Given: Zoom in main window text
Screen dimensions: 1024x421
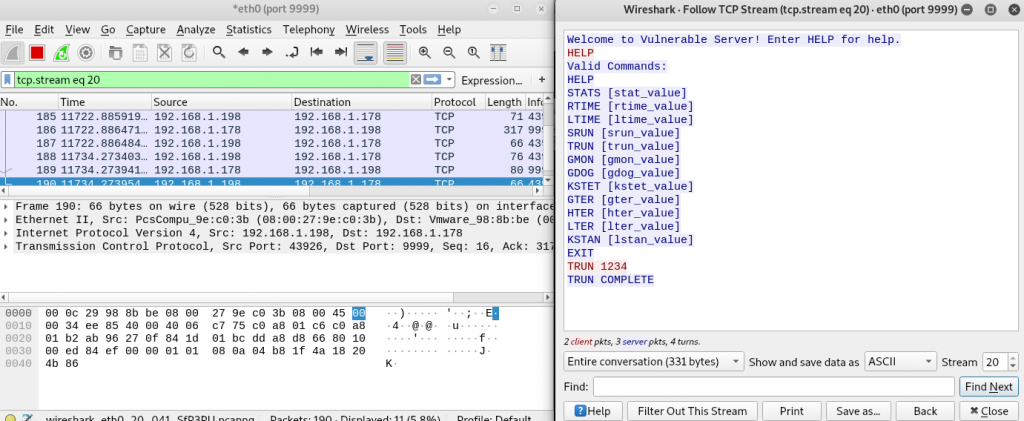Looking at the screenshot, I should [424, 53].
